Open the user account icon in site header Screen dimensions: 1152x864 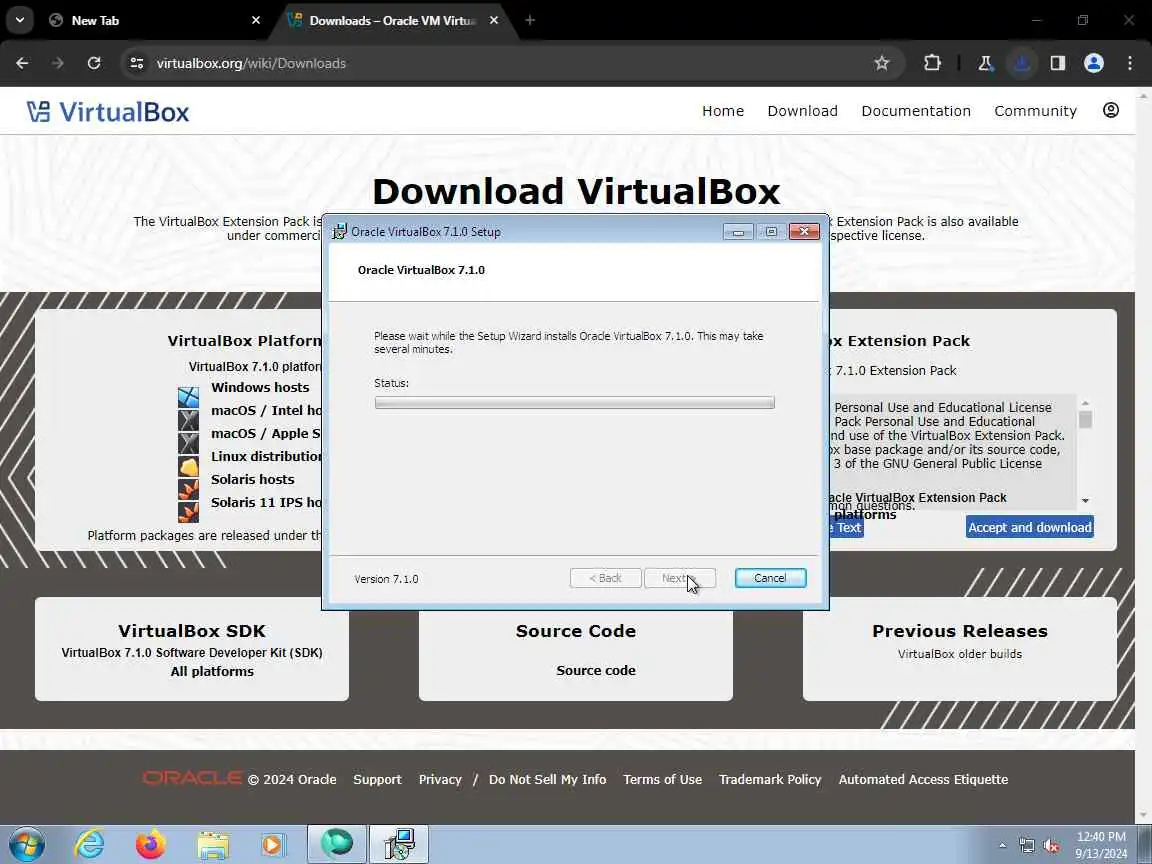[1111, 110]
